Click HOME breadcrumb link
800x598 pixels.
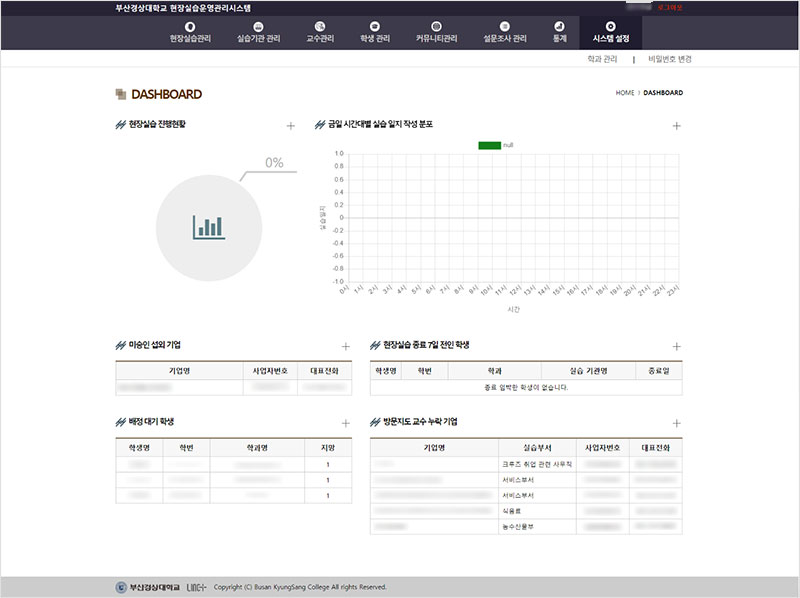[624, 93]
